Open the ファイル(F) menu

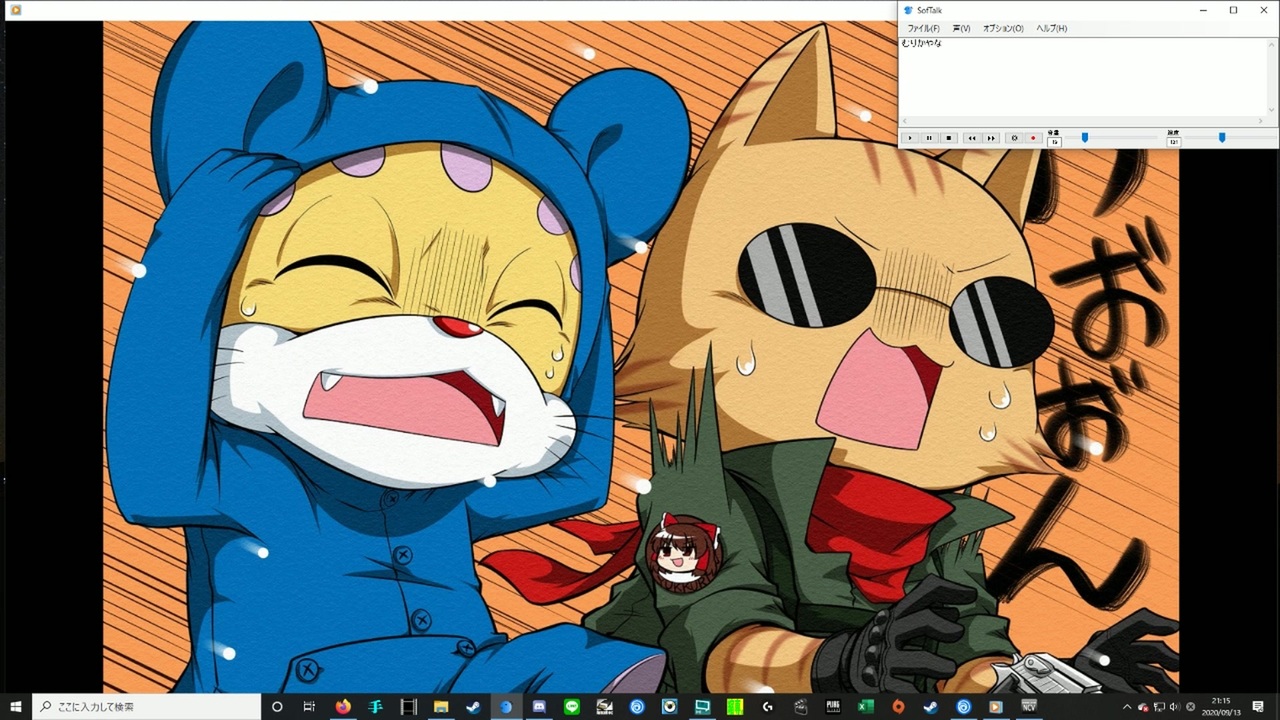click(923, 28)
